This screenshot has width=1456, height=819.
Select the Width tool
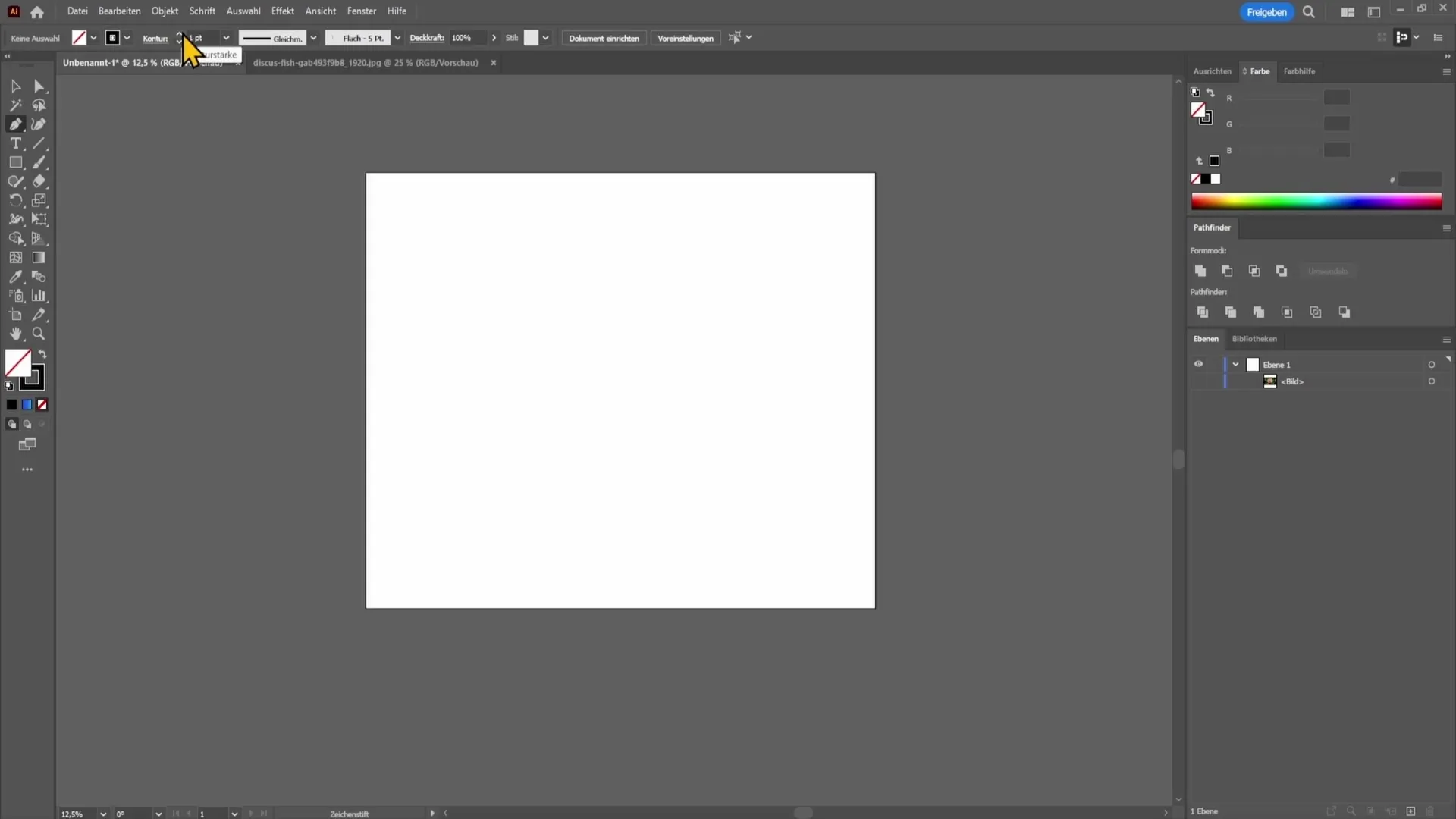pos(15,219)
